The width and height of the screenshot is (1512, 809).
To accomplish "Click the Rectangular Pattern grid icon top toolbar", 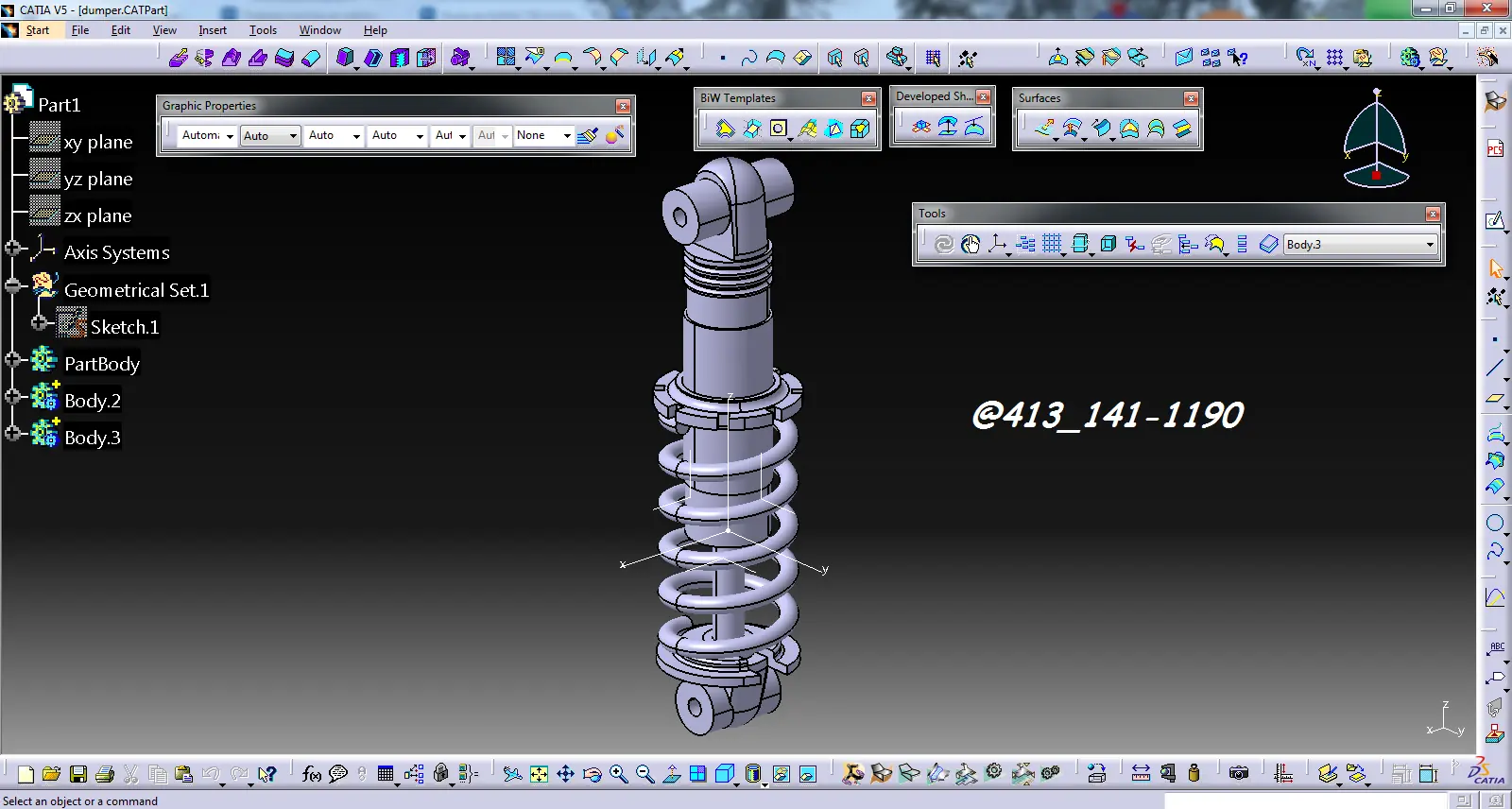I will point(1334,58).
